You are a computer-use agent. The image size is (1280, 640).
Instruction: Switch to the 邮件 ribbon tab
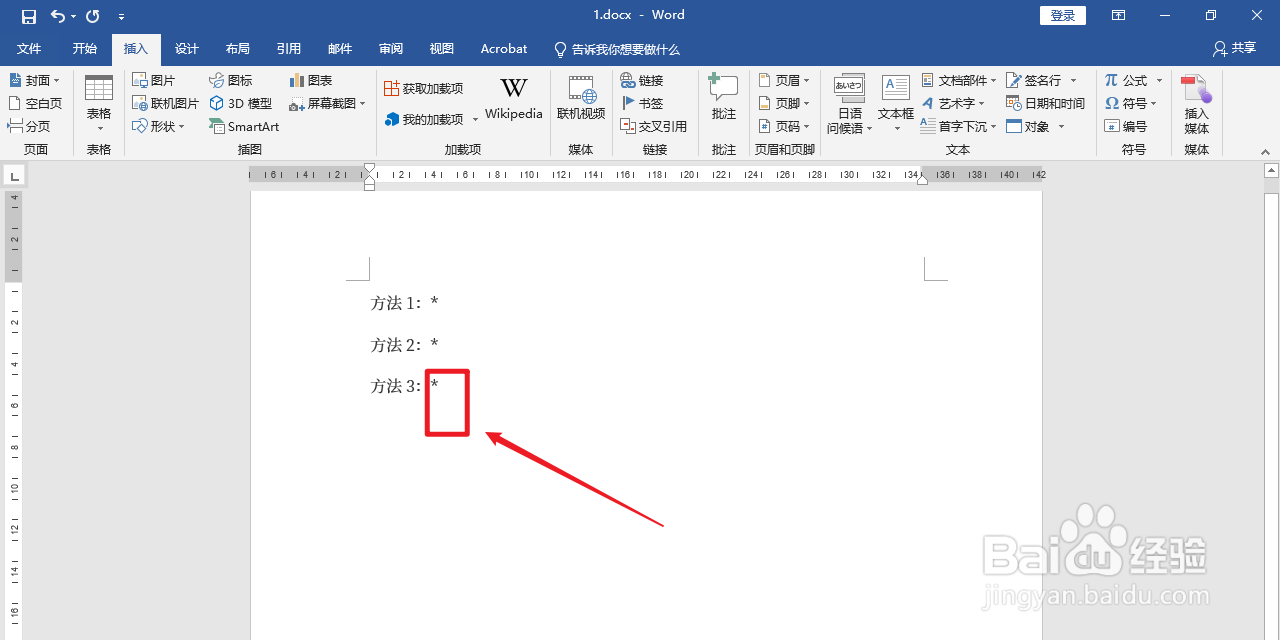[340, 48]
